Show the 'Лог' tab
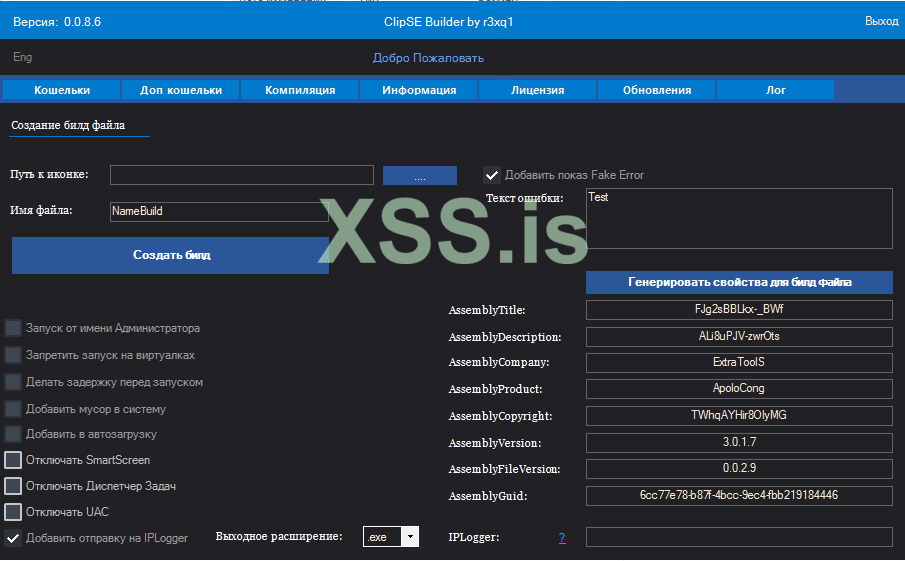 coord(776,90)
